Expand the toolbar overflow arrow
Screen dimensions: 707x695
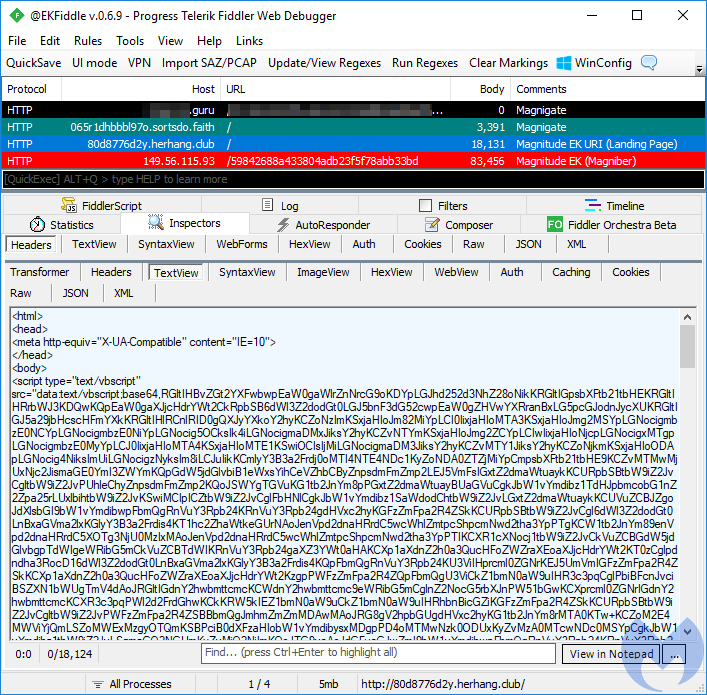pos(699,69)
